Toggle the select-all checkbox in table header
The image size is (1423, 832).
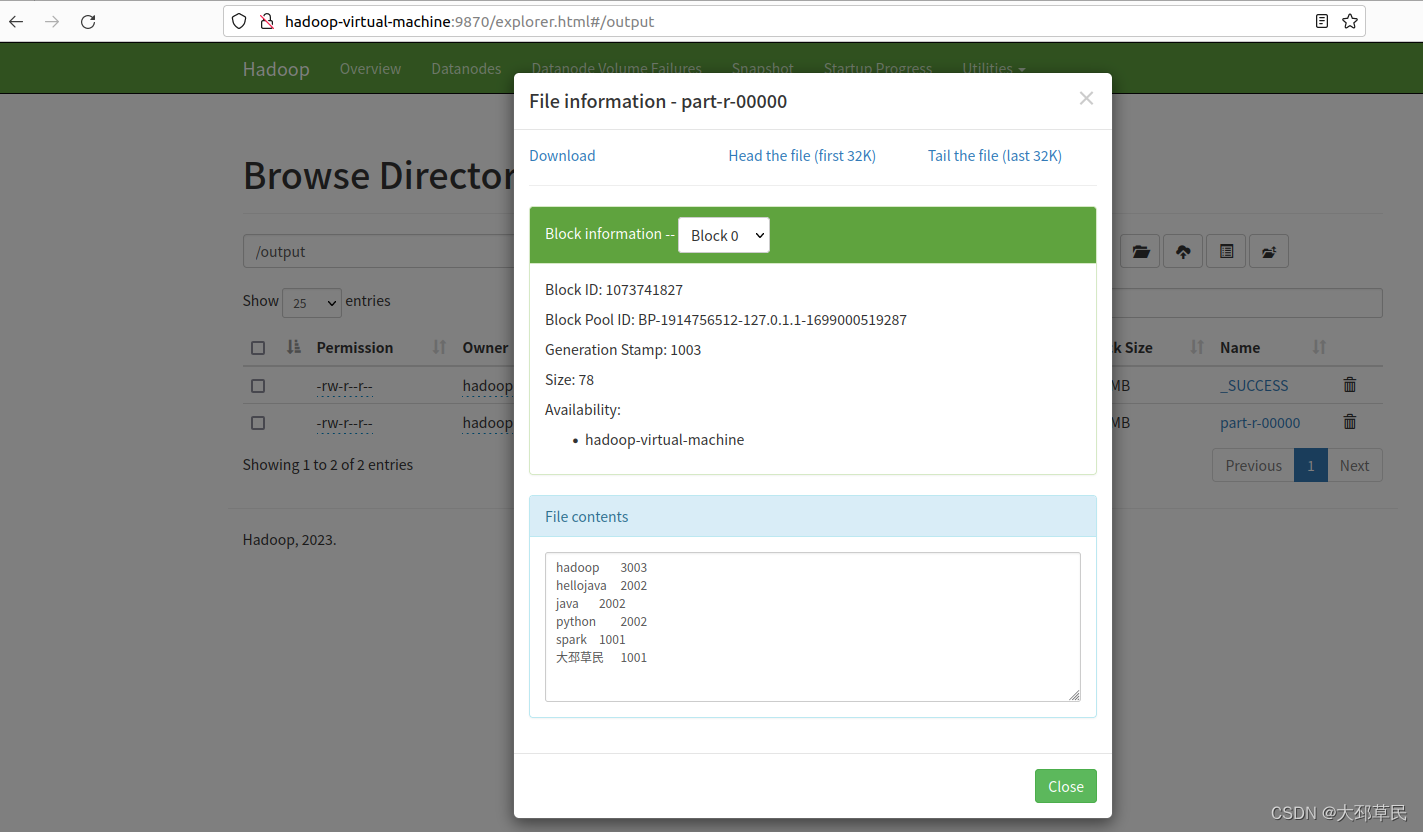pos(258,348)
